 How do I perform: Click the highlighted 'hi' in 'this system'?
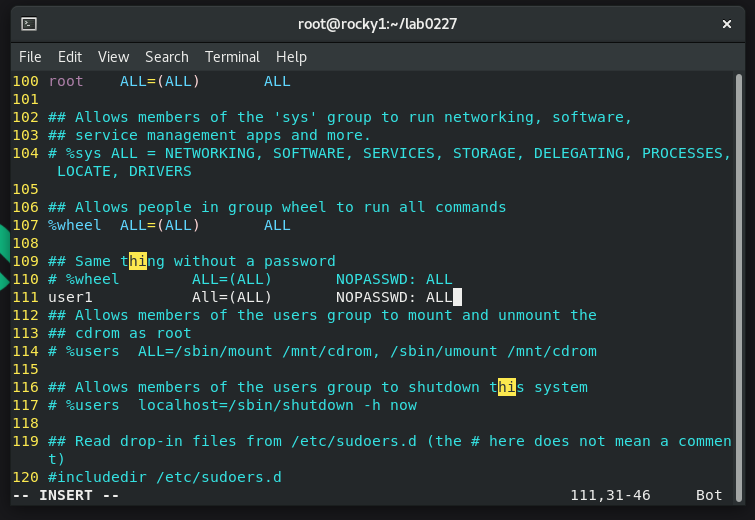pos(507,387)
